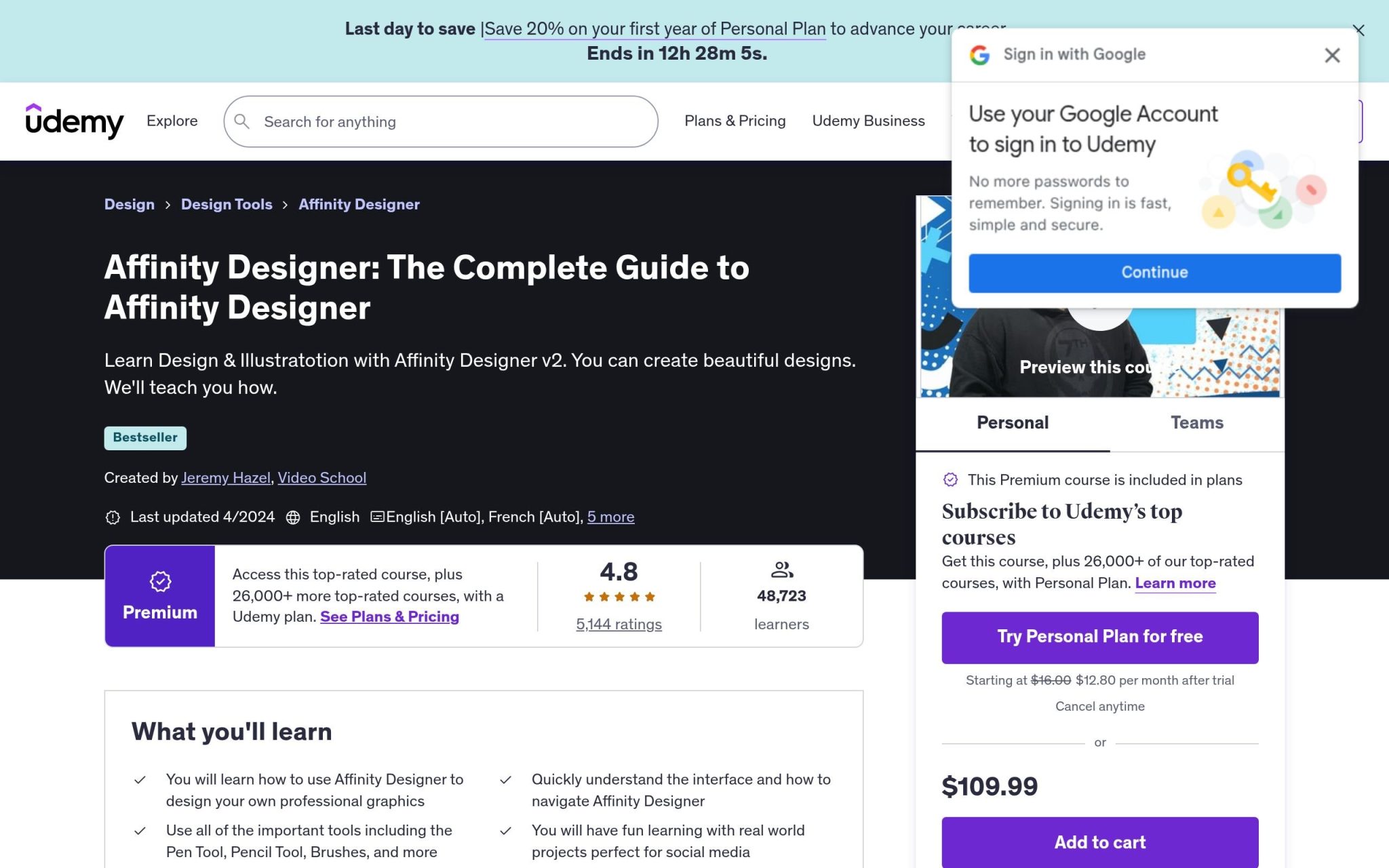
Task: Click the Google logo in the sign-in popup
Action: [x=979, y=55]
